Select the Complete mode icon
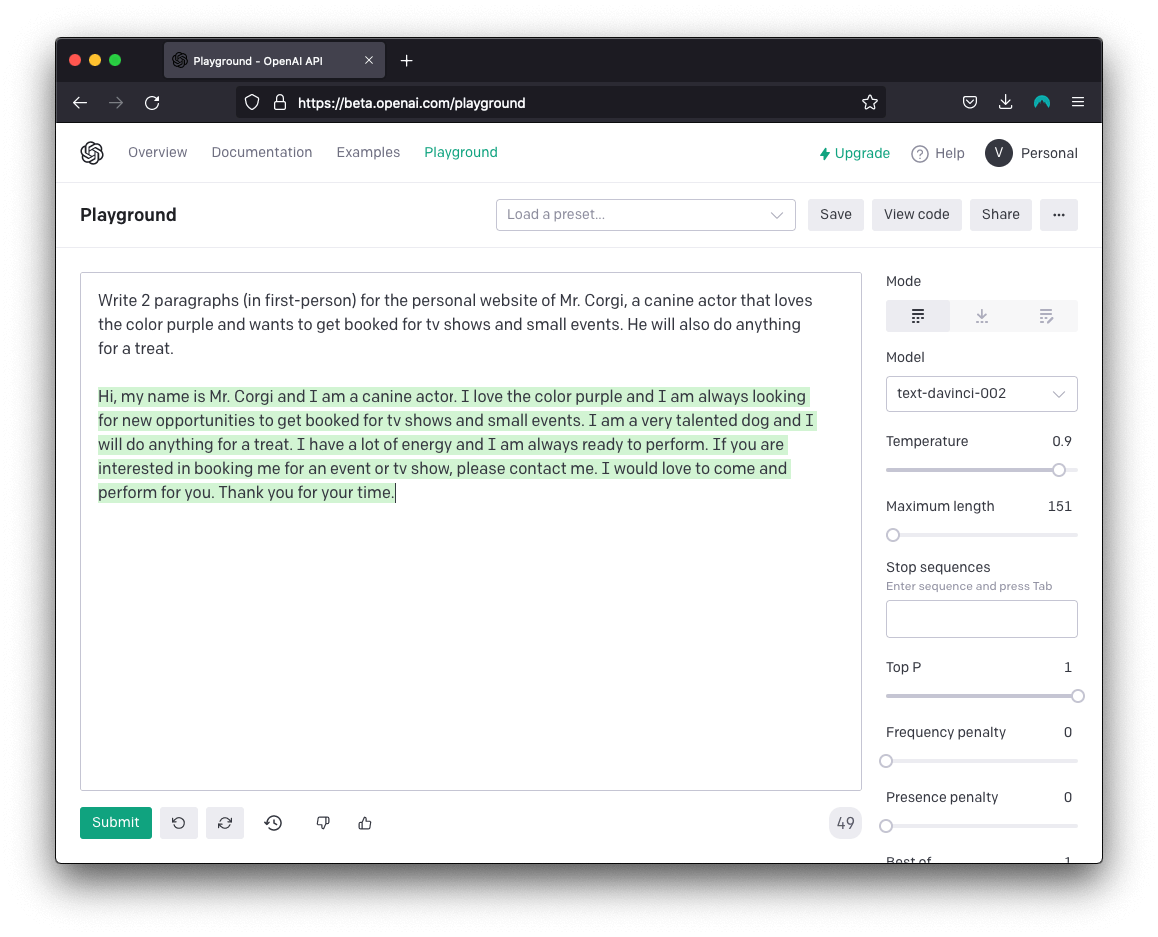This screenshot has height=937, width=1158. click(x=917, y=315)
